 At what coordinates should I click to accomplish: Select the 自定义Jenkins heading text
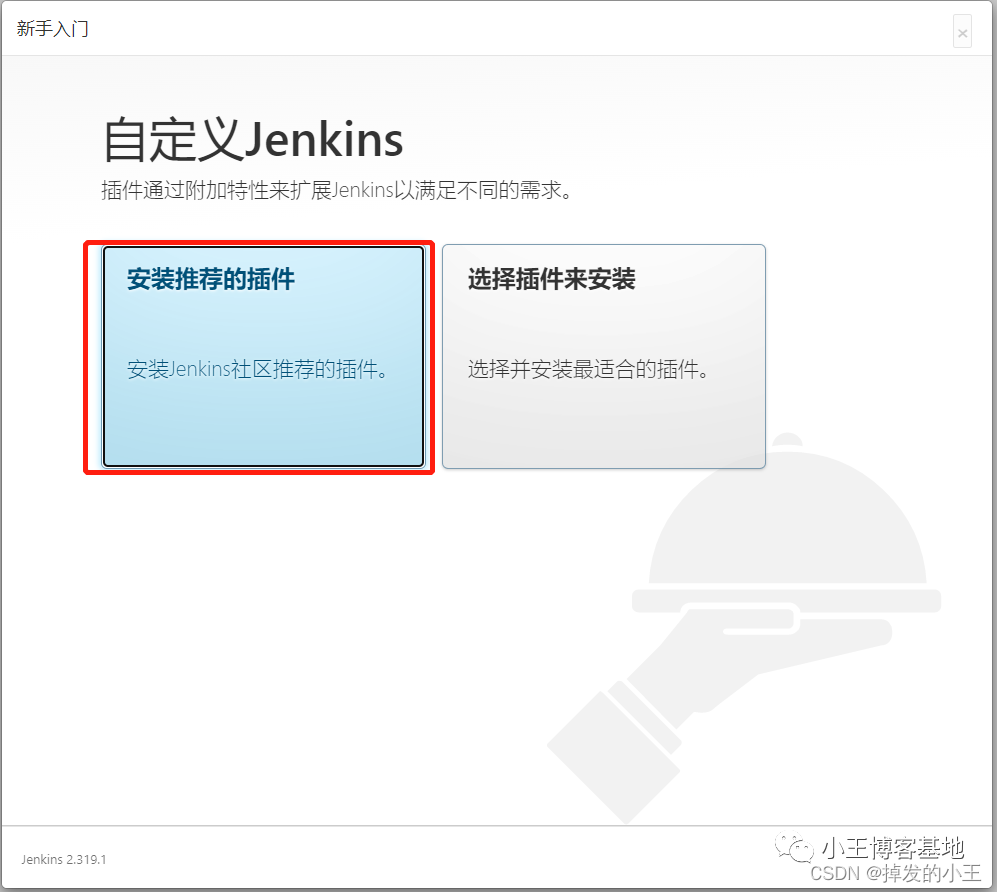pyautogui.click(x=252, y=139)
